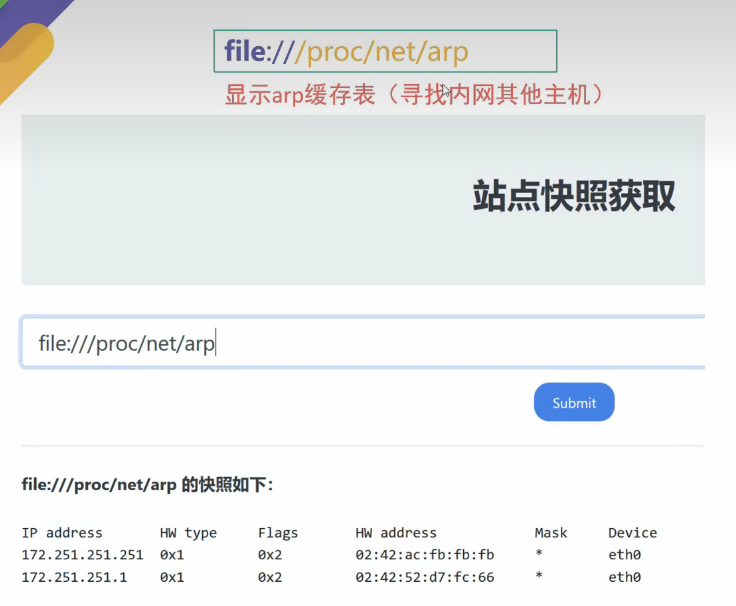Screen dimensions: 736x606
Task: Select IP entry 172.251.251.1
Action: 74,577
